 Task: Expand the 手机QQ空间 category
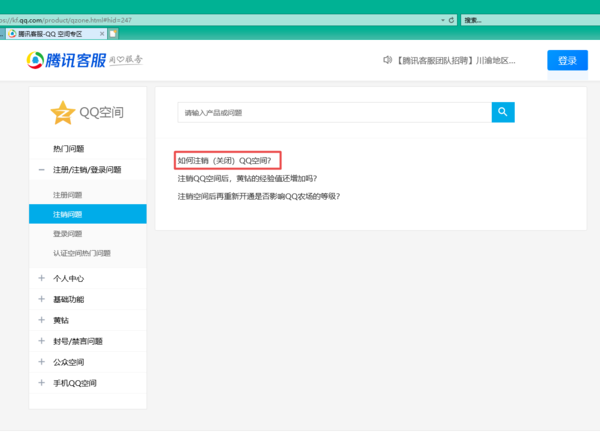(41, 383)
